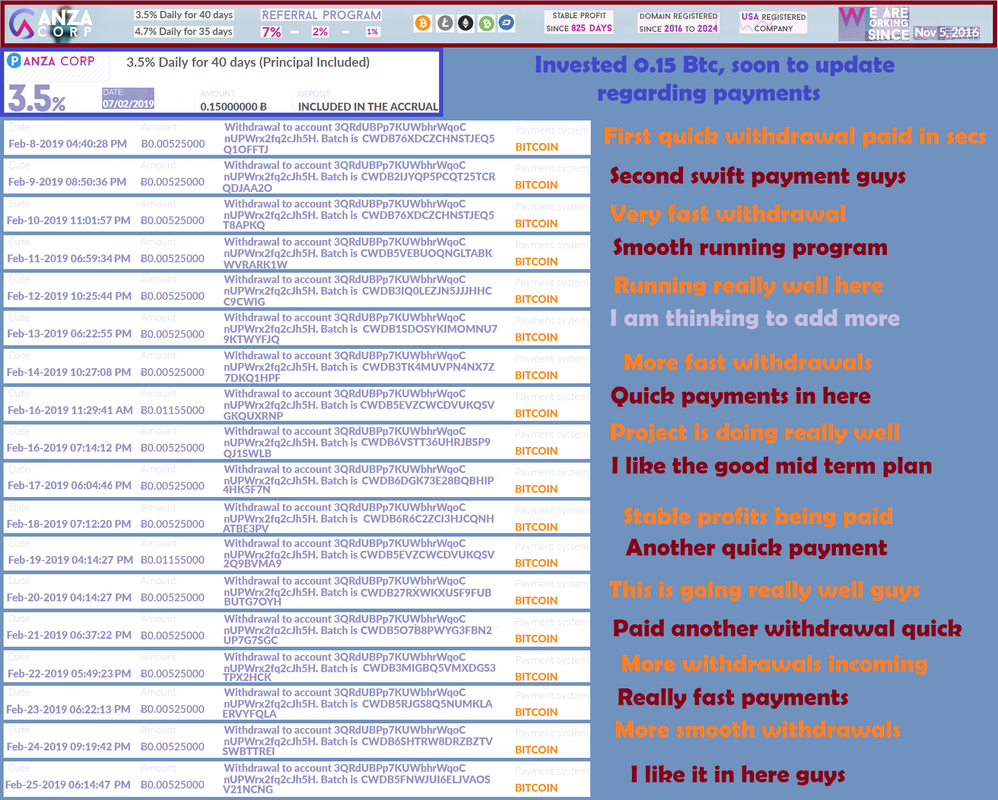The width and height of the screenshot is (998, 800).
Task: Click 'Paid another withdrawal quick' comment
Action: (787, 628)
